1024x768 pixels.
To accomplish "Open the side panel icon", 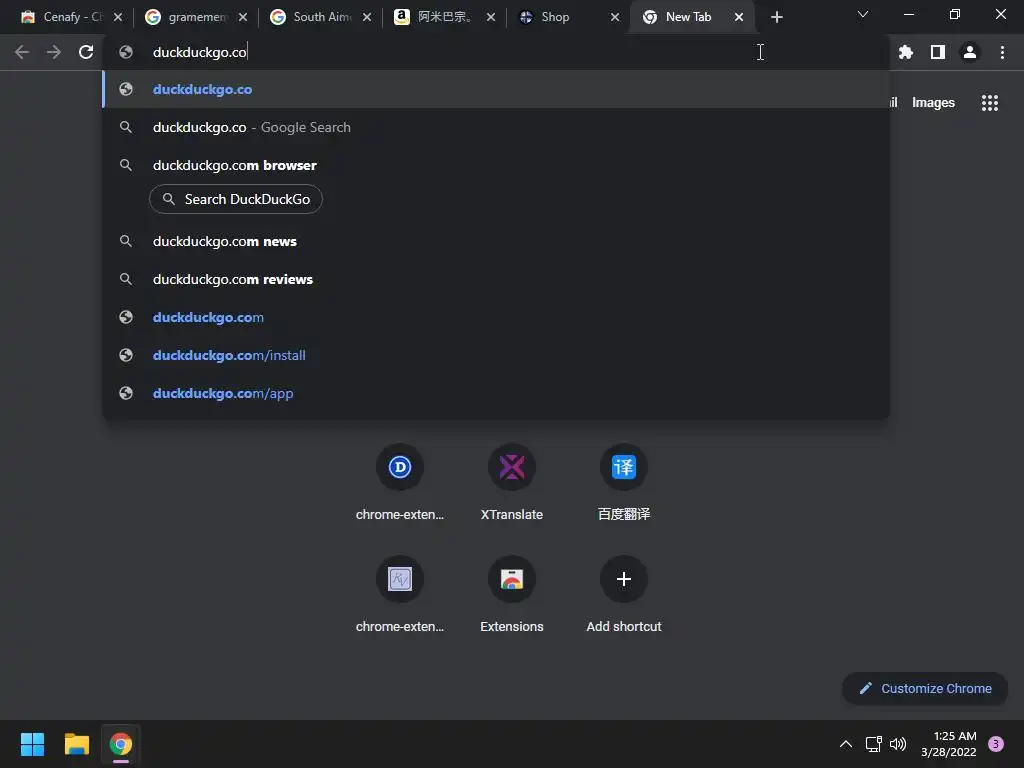I will tap(938, 52).
